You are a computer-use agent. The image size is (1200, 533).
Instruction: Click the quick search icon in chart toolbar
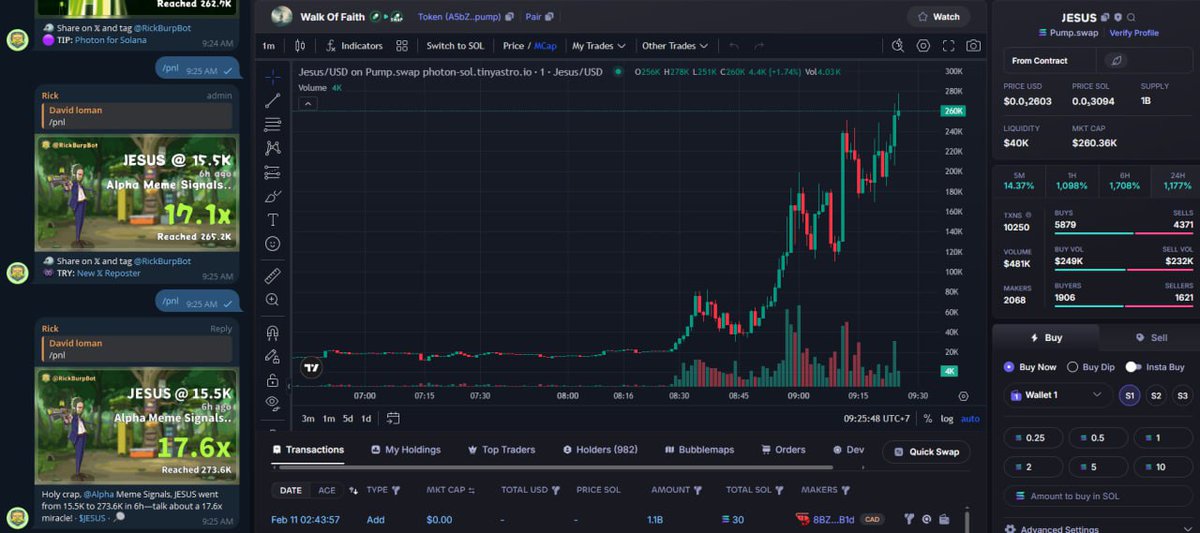coord(898,46)
